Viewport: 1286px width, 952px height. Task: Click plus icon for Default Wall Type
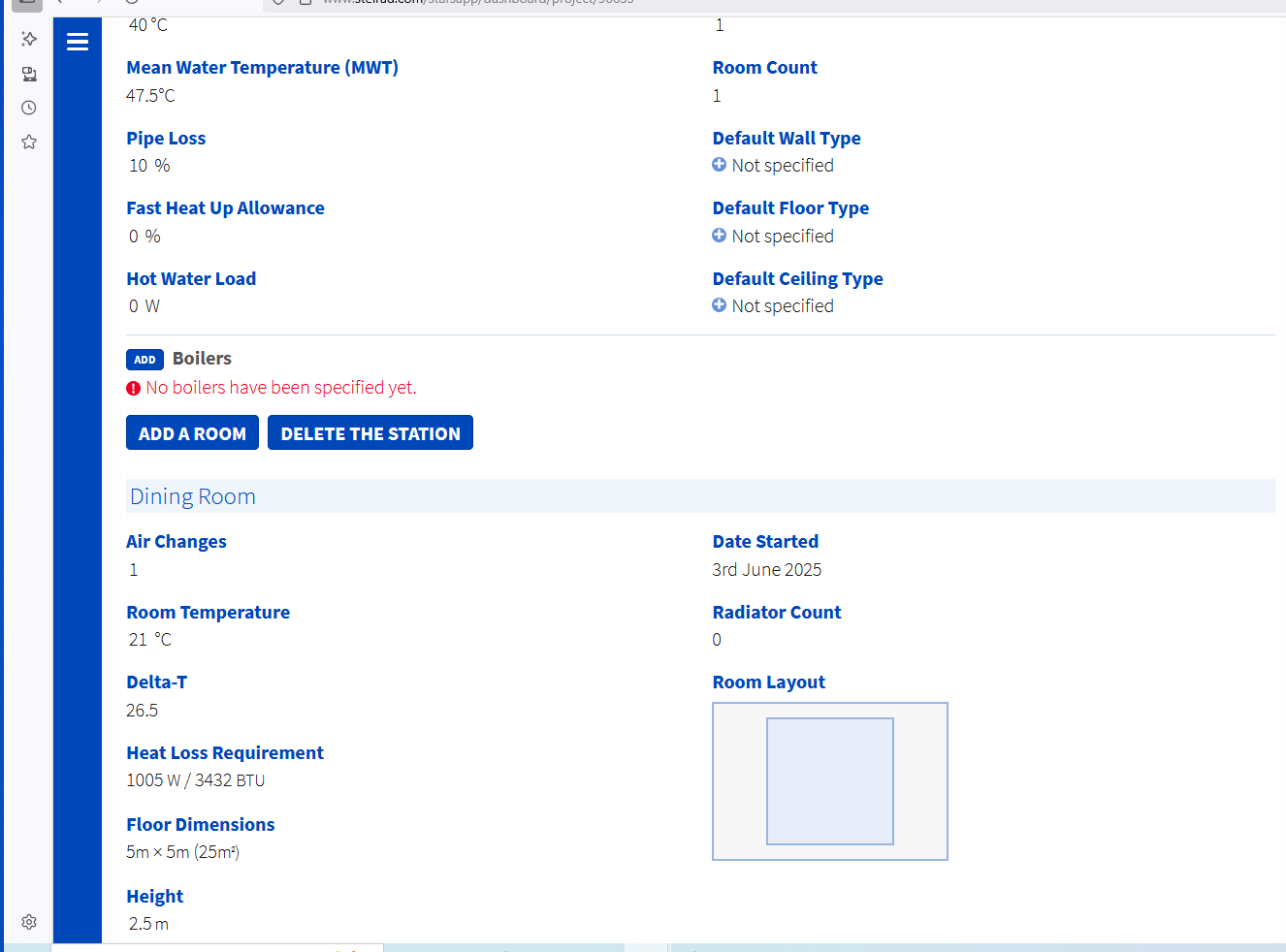[x=719, y=165]
